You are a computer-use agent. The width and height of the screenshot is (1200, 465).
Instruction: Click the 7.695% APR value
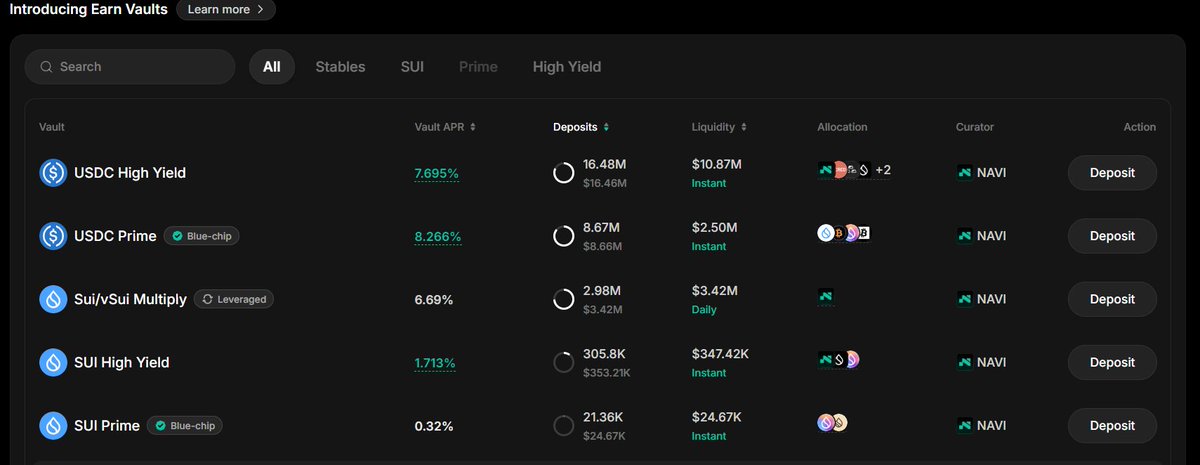coord(437,173)
